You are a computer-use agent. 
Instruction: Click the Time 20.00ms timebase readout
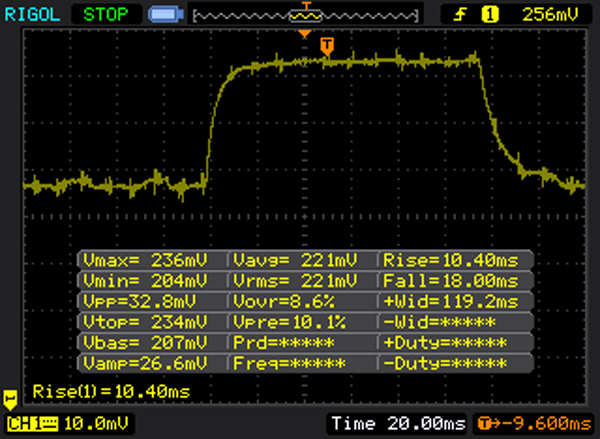pyautogui.click(x=399, y=424)
